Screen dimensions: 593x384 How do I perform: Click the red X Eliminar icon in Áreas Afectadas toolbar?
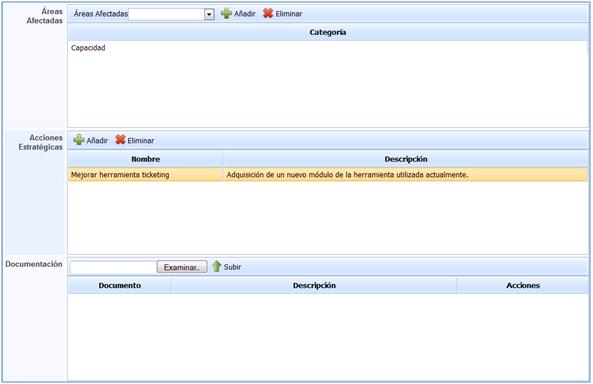tap(268, 13)
